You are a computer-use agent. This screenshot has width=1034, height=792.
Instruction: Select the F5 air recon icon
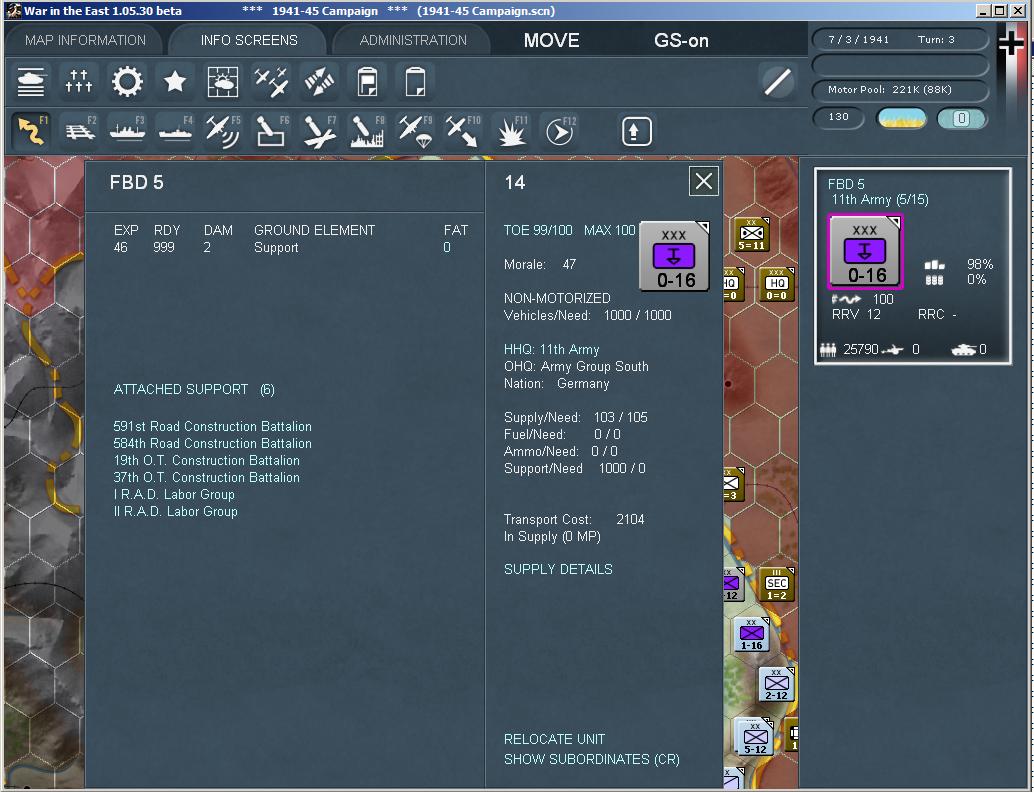tap(223, 131)
